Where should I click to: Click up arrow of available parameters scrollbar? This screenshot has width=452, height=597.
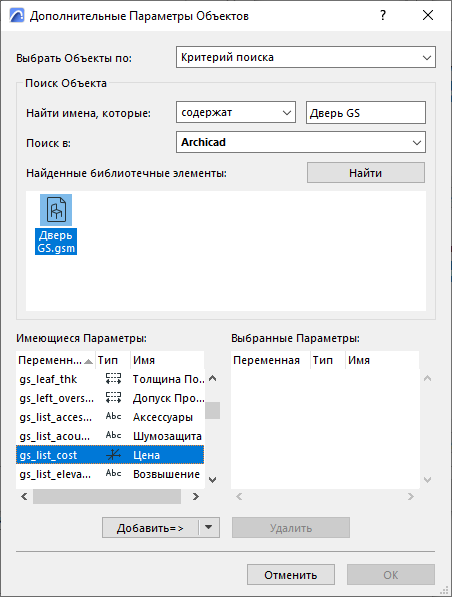click(213, 378)
